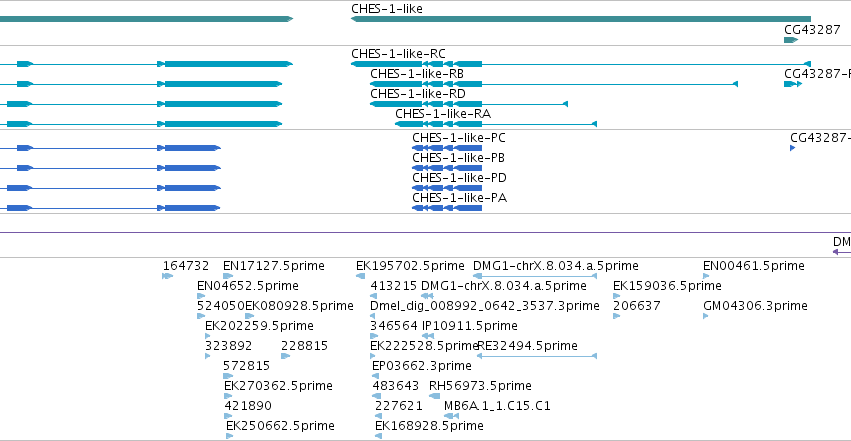Click the CHES-1-like-RA transcript label
851x441 pixels.
(x=443, y=114)
